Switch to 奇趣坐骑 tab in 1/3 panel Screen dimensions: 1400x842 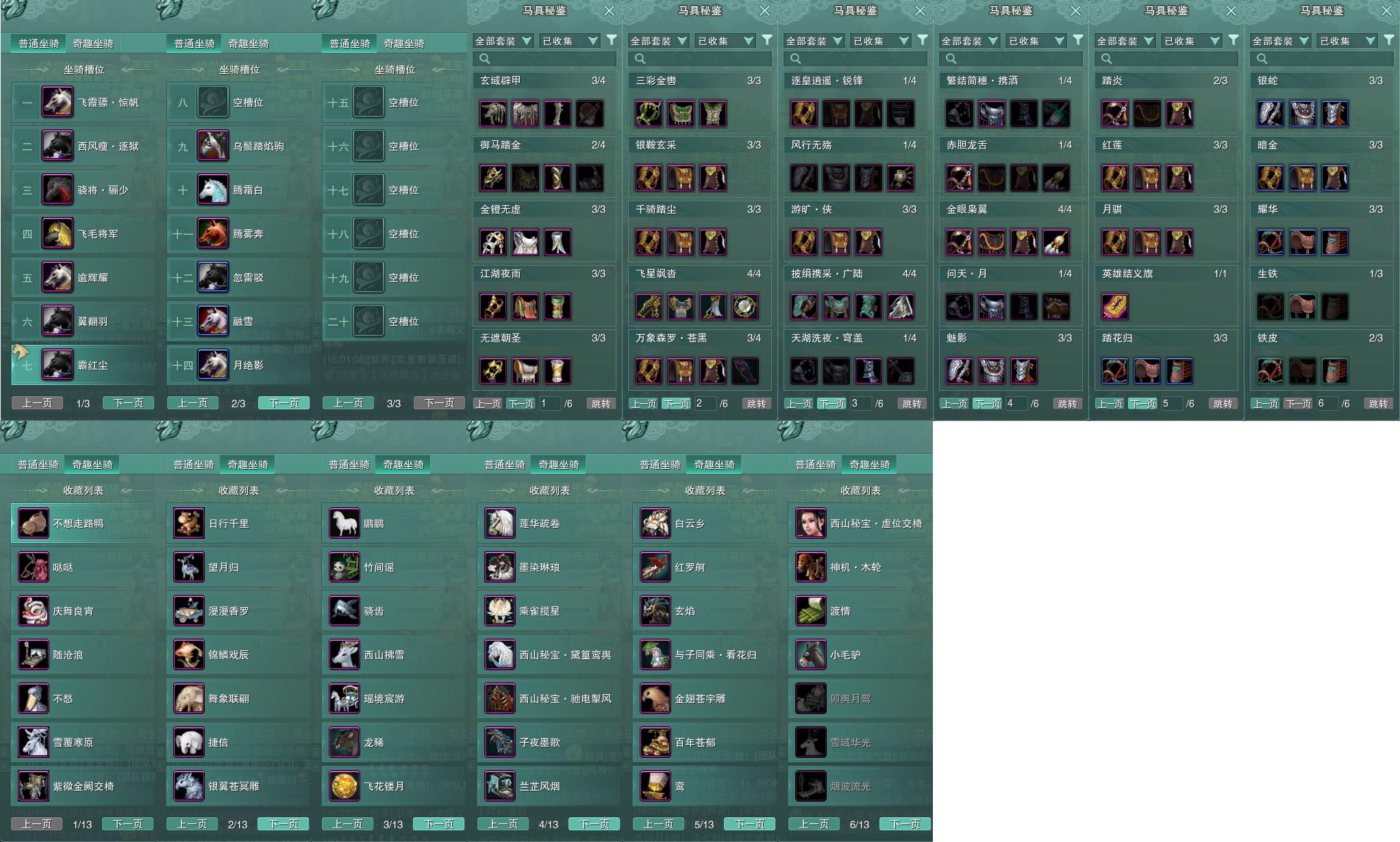[93, 43]
